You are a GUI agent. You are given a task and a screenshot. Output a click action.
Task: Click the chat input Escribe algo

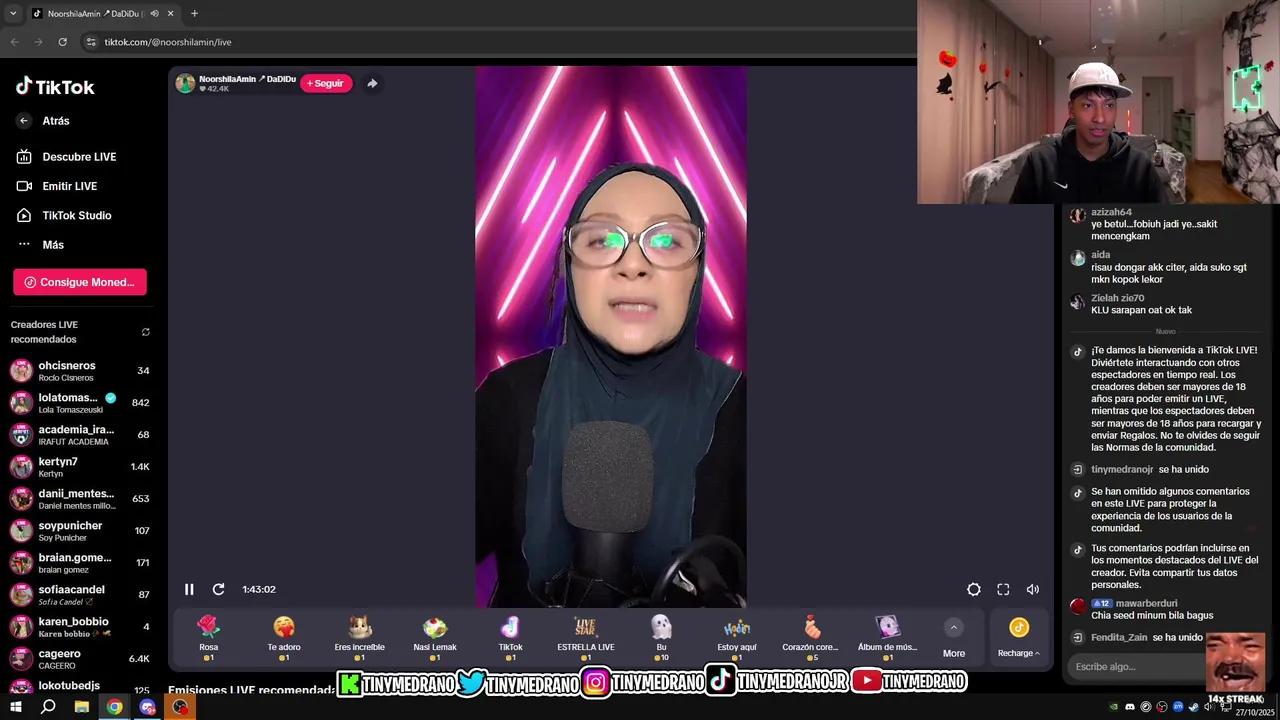1137,666
